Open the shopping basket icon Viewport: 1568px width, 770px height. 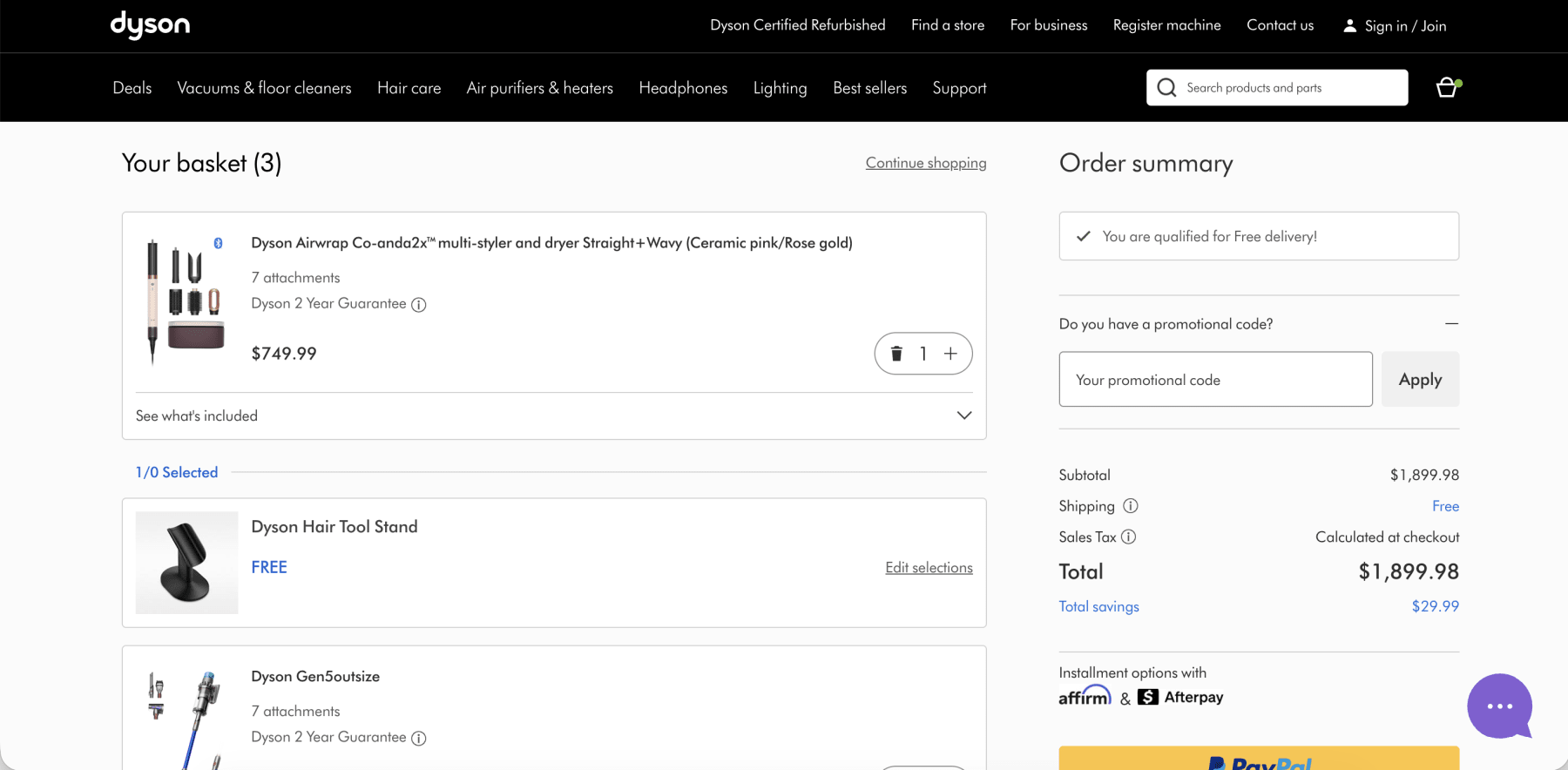[x=1447, y=88]
